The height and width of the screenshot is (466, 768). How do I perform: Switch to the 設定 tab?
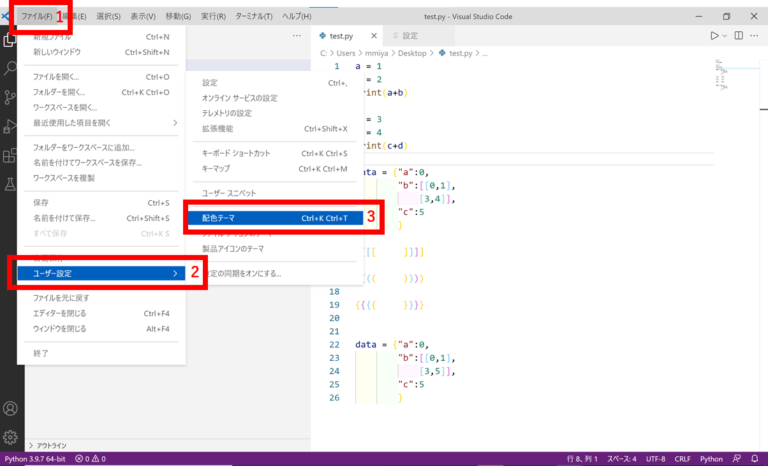(404, 36)
